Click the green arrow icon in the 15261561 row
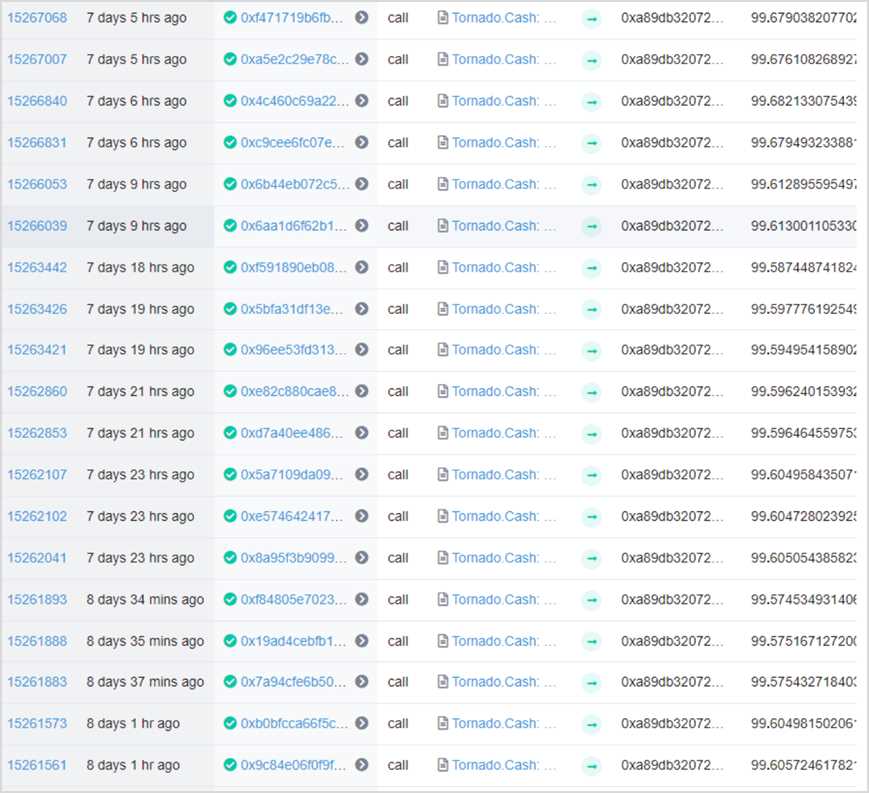 (x=592, y=765)
